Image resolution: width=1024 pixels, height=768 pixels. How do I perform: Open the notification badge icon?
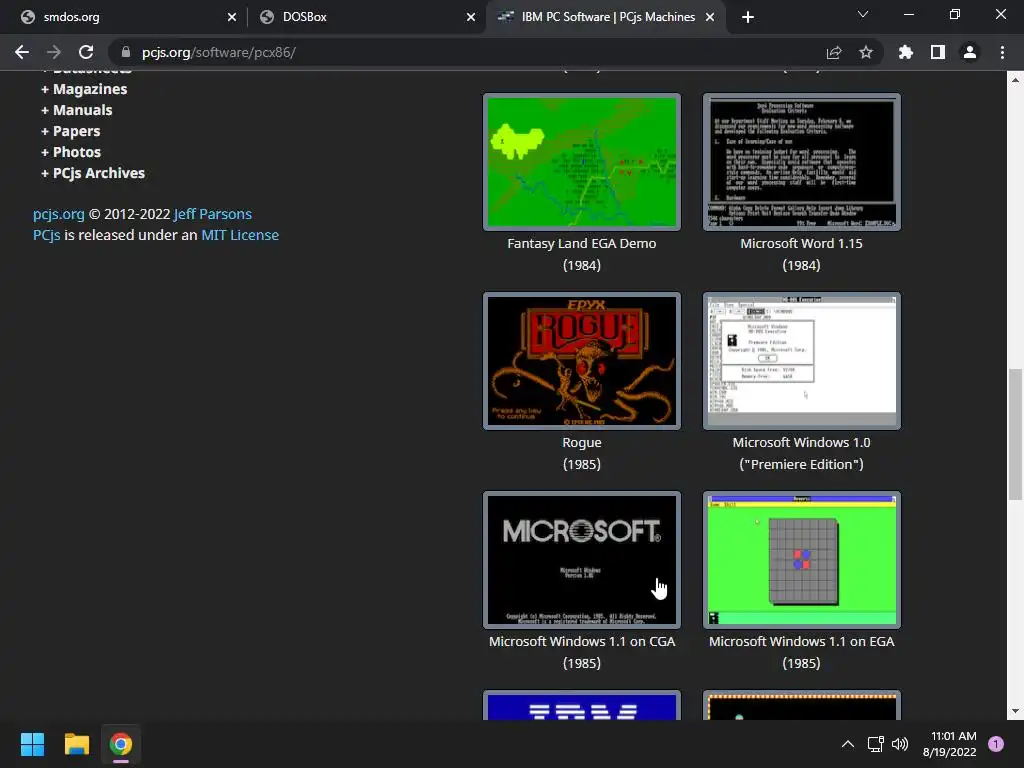coord(996,744)
